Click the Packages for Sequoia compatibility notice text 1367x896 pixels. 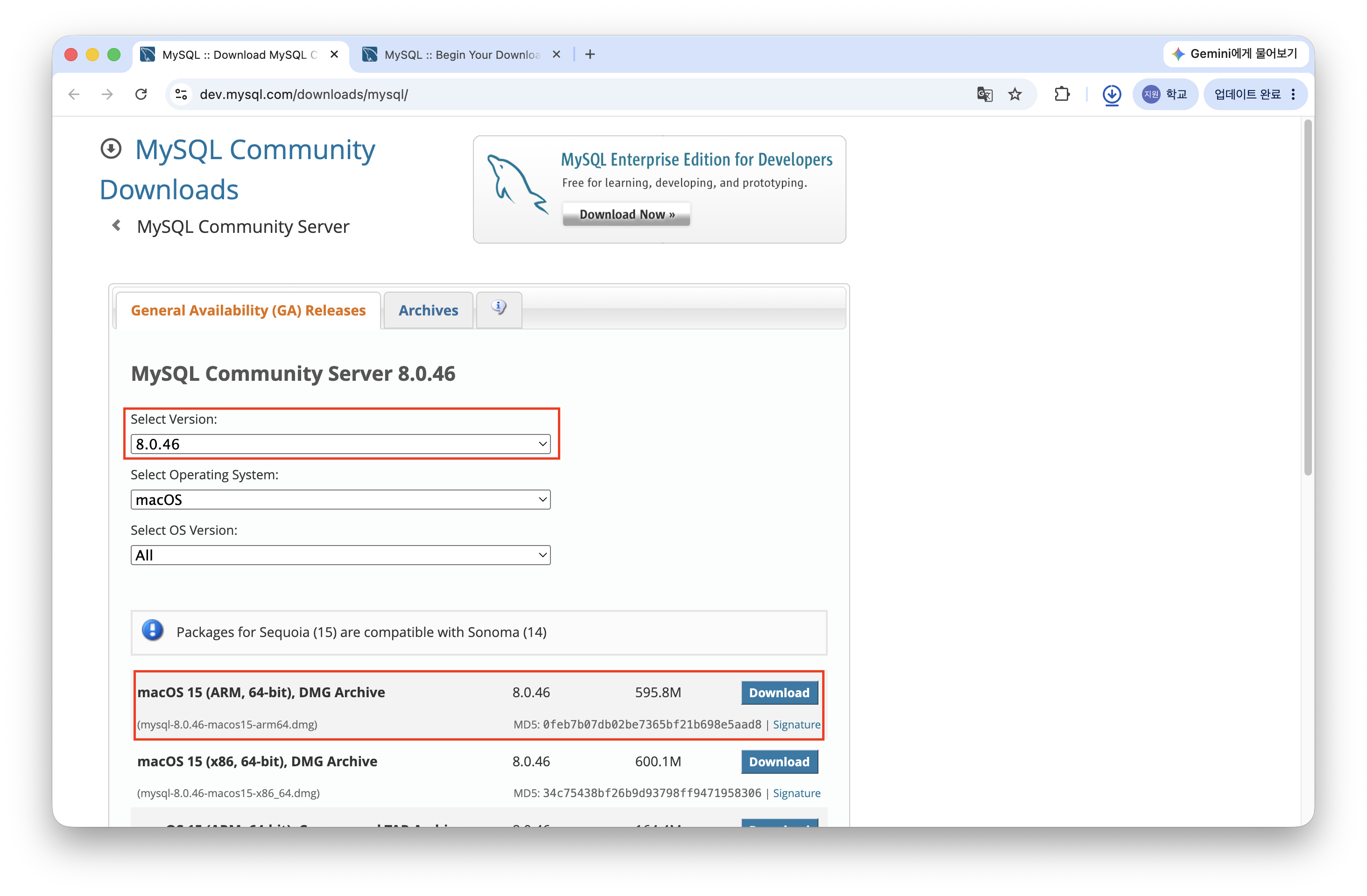(361, 632)
